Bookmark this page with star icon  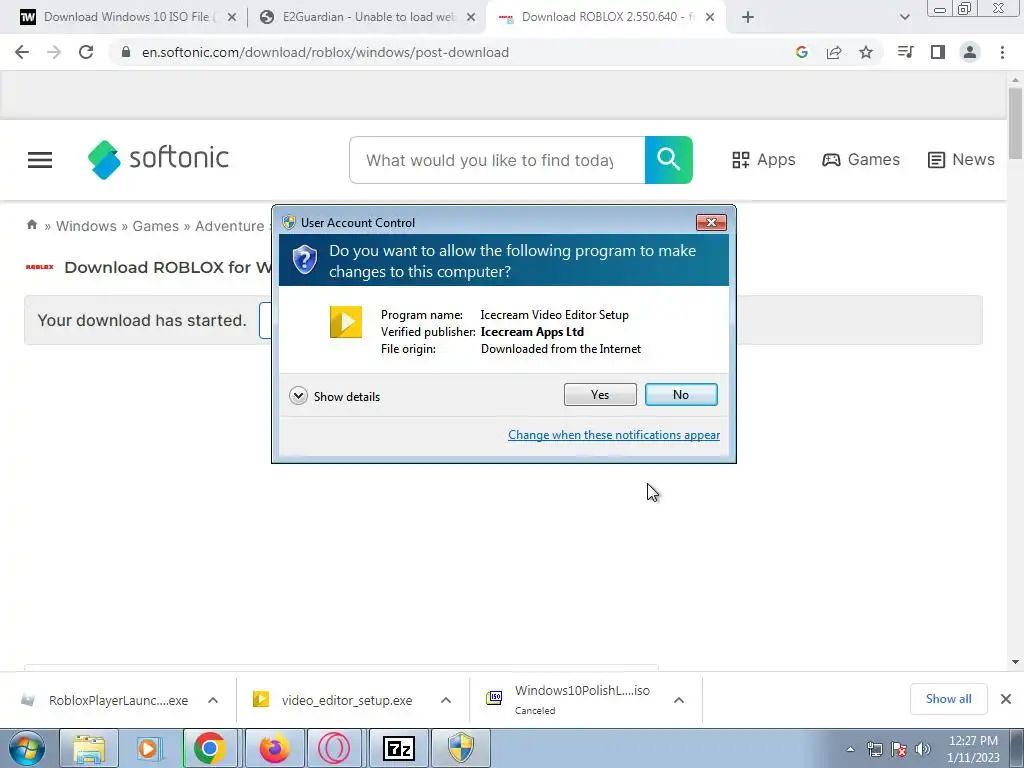click(866, 52)
